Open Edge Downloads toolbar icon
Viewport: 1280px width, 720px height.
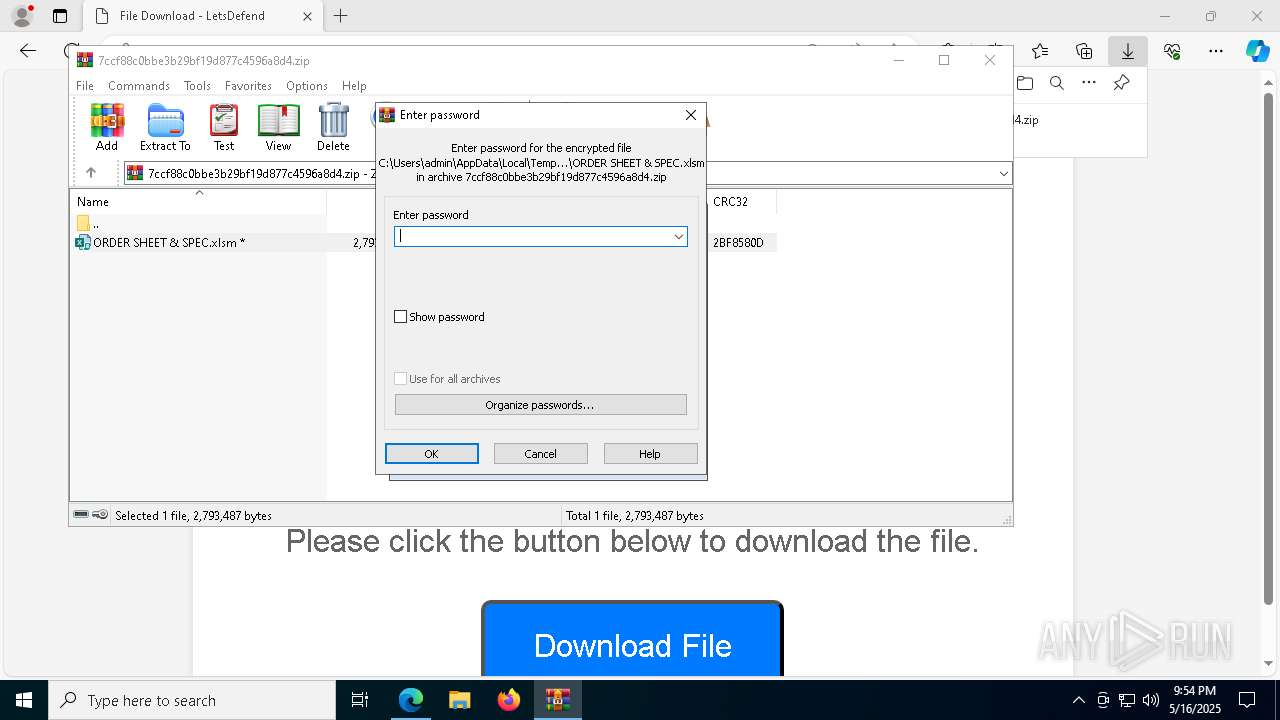point(1127,51)
